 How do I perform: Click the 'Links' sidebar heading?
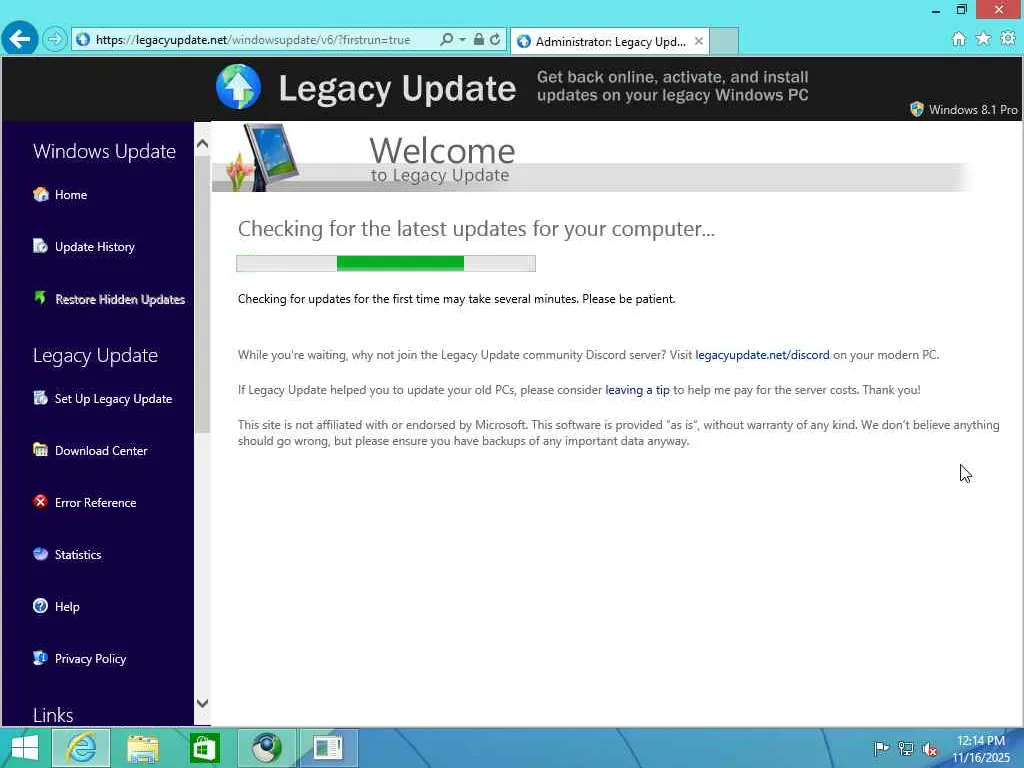(x=53, y=715)
